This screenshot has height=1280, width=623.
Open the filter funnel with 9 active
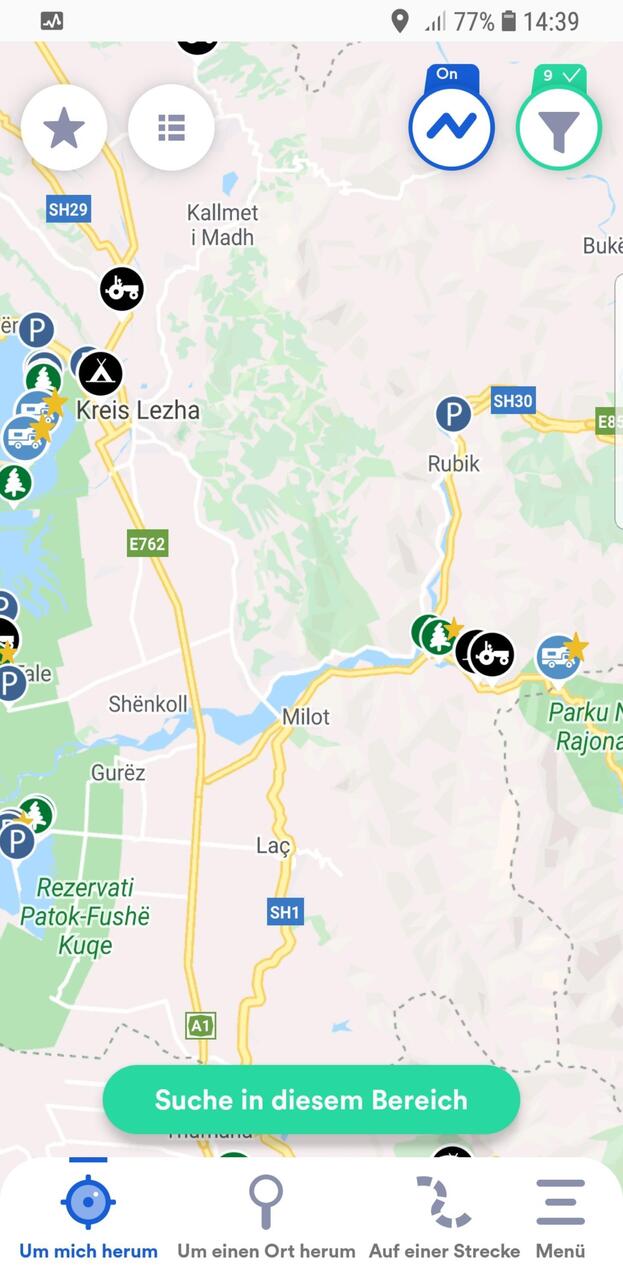click(559, 127)
